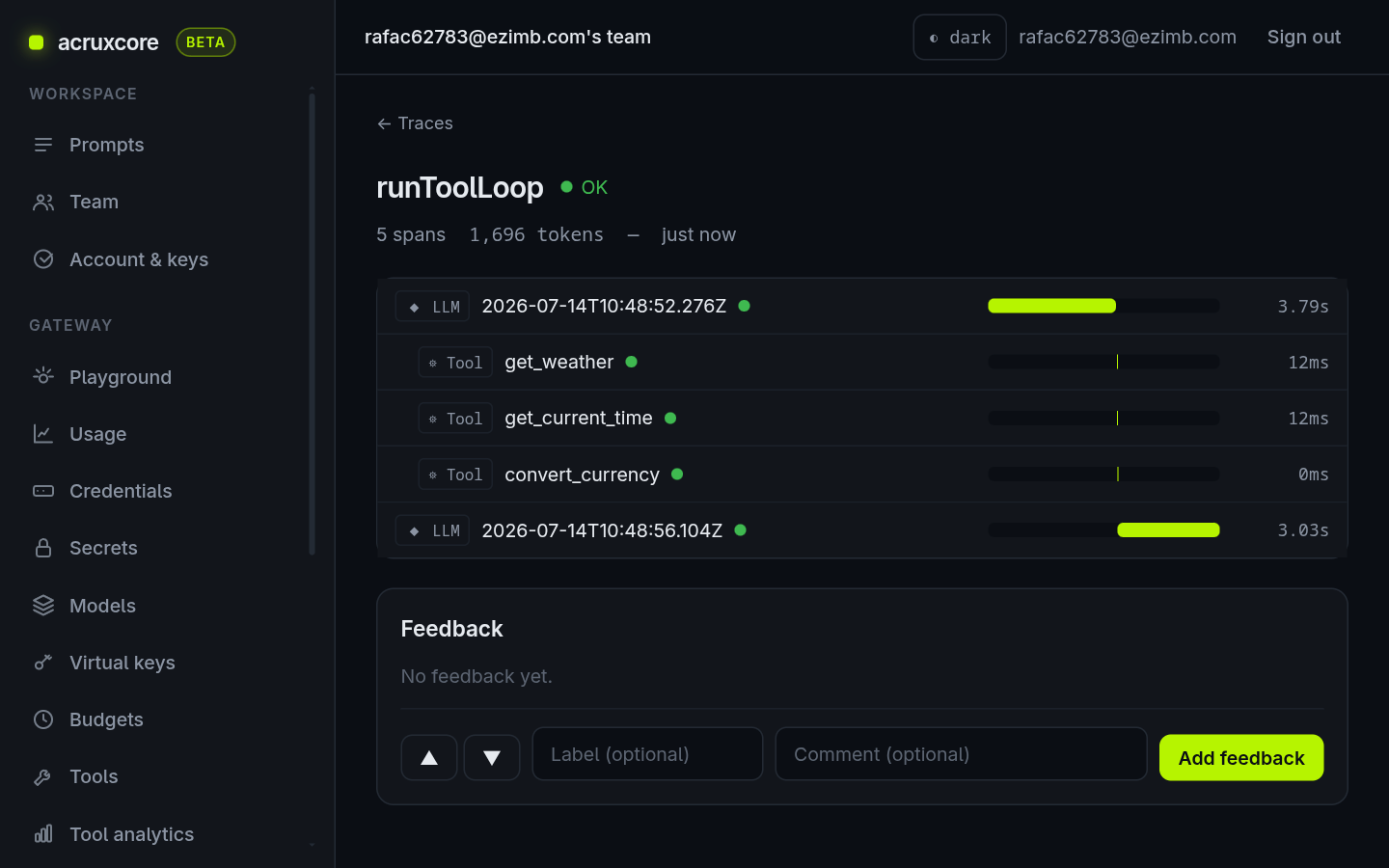Go to Account & keys

point(139,259)
